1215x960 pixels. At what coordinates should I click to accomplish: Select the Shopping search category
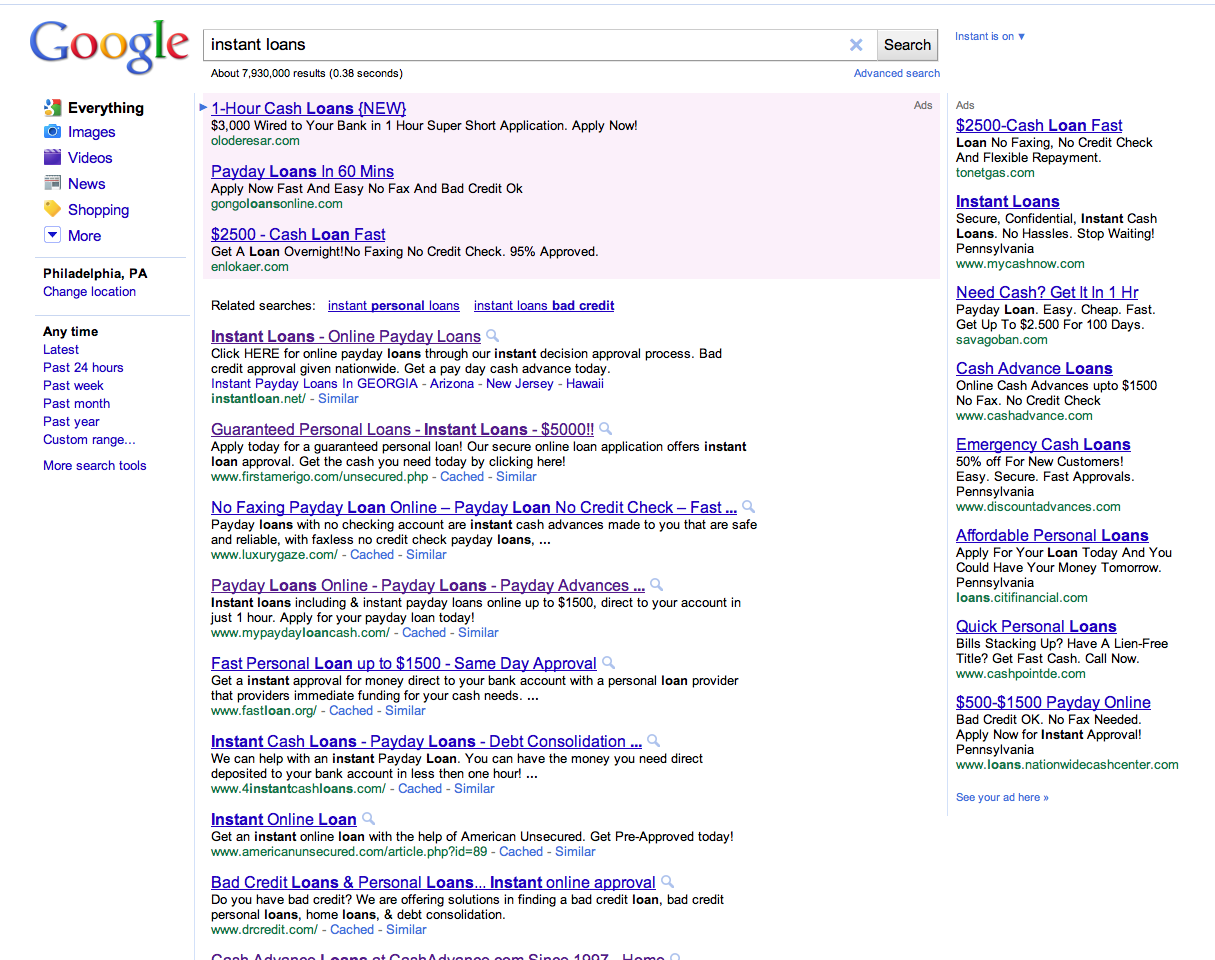click(x=98, y=210)
